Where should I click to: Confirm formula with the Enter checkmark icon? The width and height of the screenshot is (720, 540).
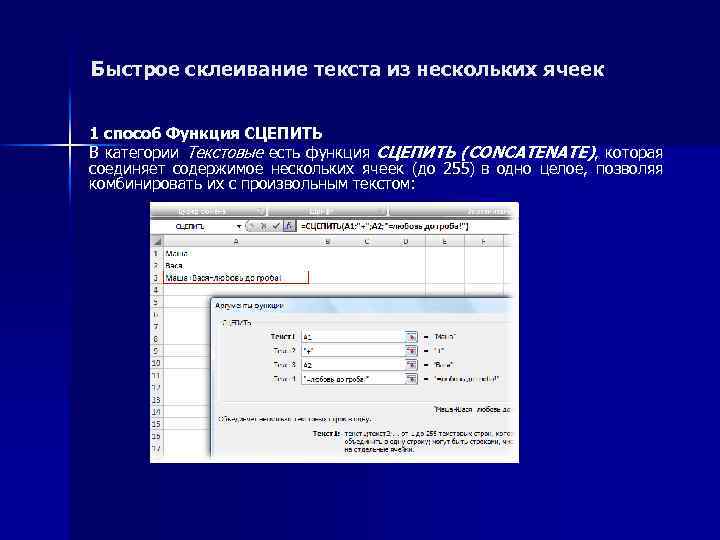coord(276,226)
